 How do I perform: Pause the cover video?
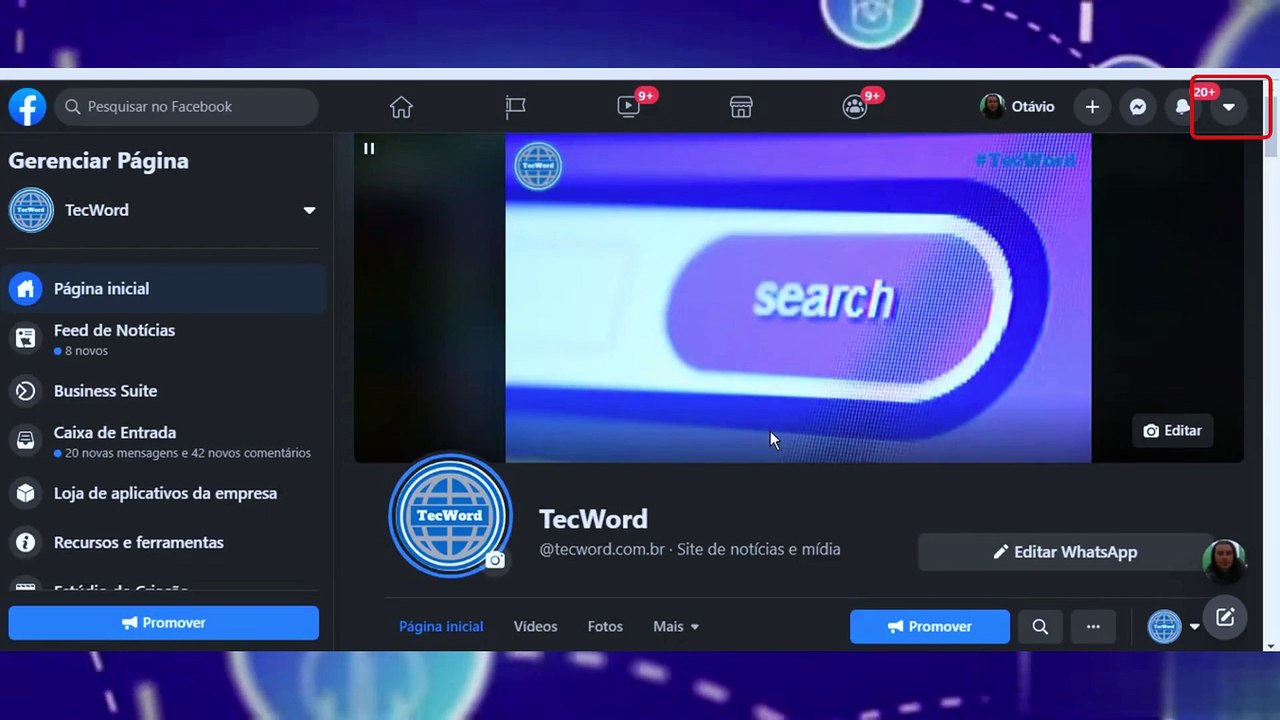click(x=369, y=148)
